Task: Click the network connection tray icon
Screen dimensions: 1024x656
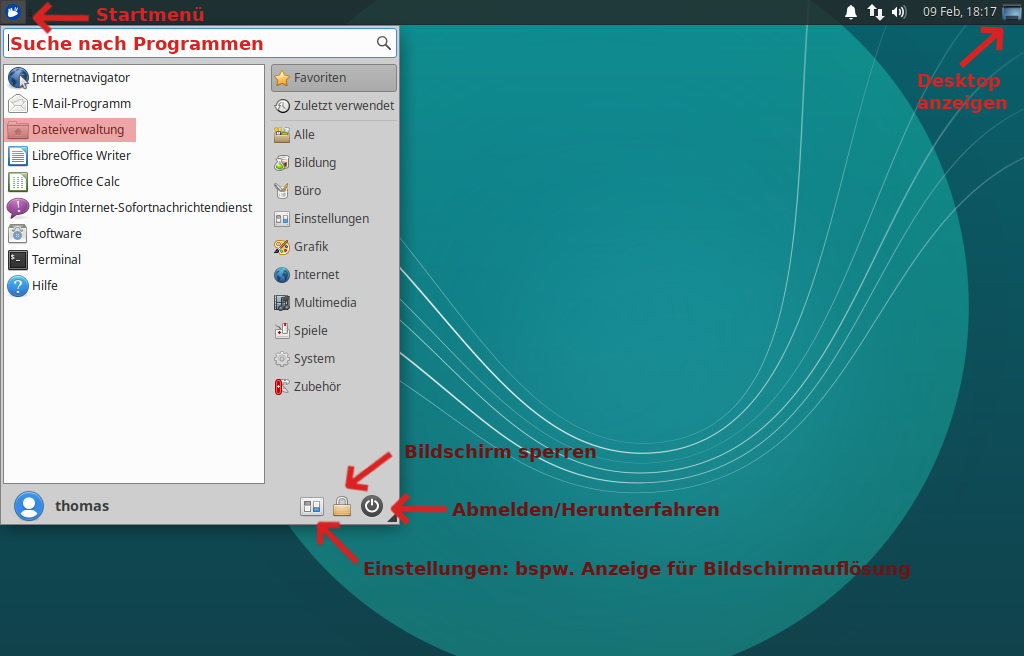Action: 875,12
